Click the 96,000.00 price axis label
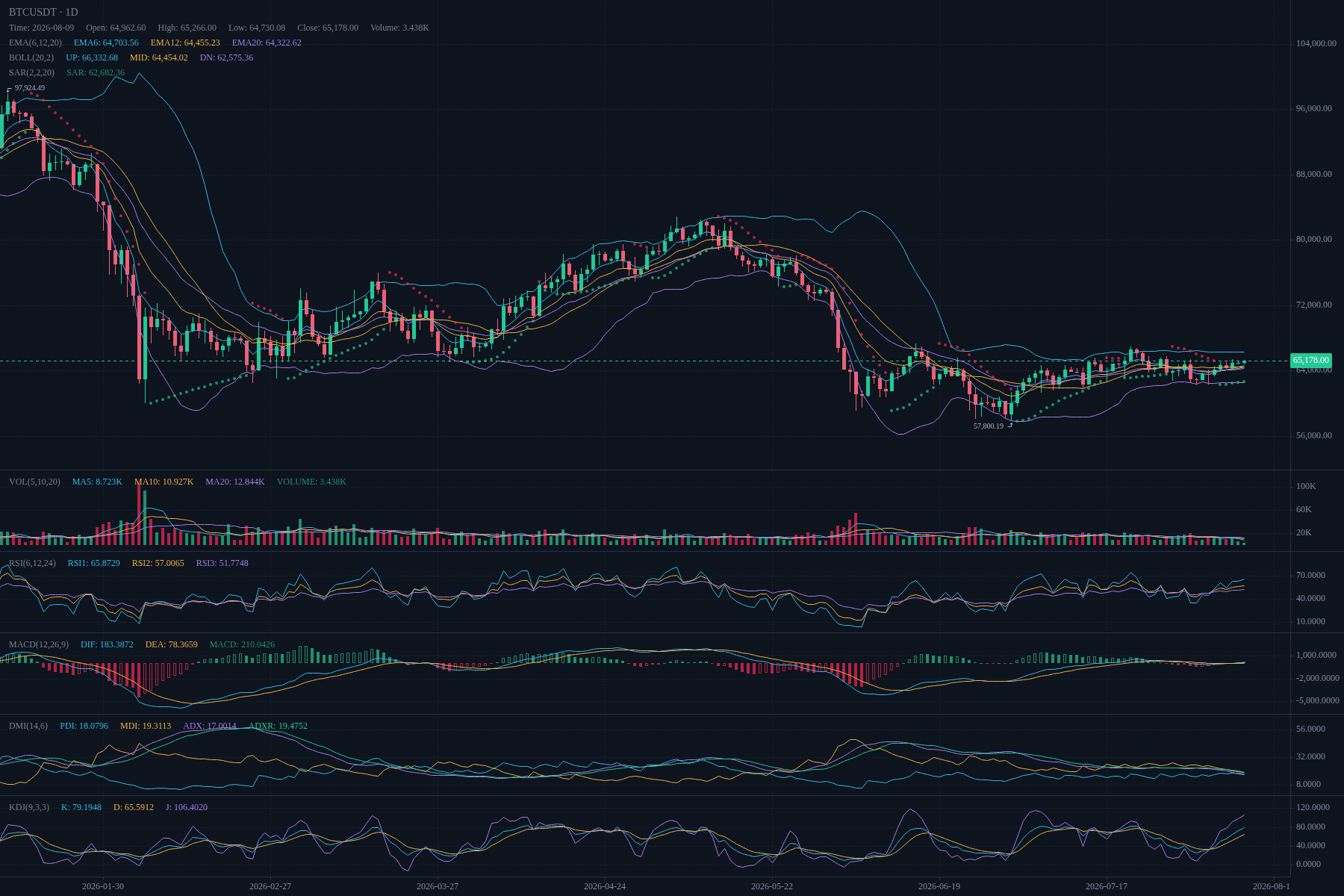This screenshot has height=896, width=1344. [x=1314, y=108]
